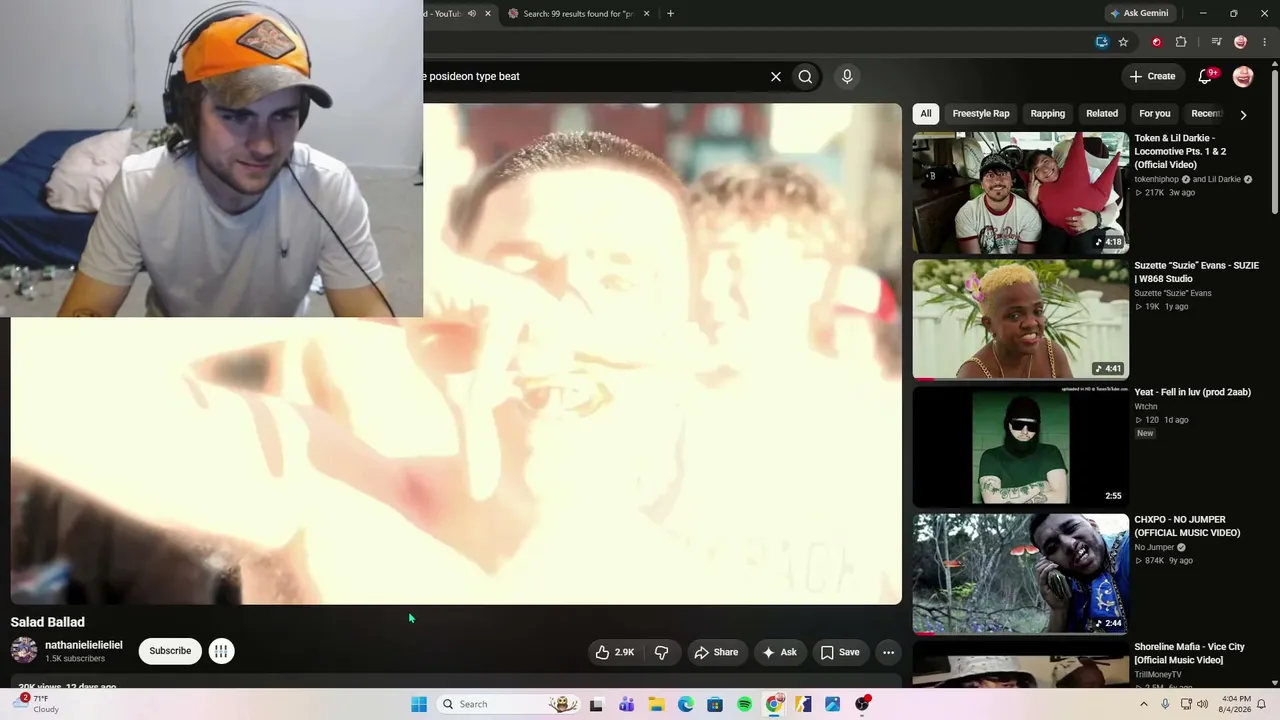Click the equalizer icon next to Subscribe
This screenshot has height=720, width=1280.
point(221,651)
